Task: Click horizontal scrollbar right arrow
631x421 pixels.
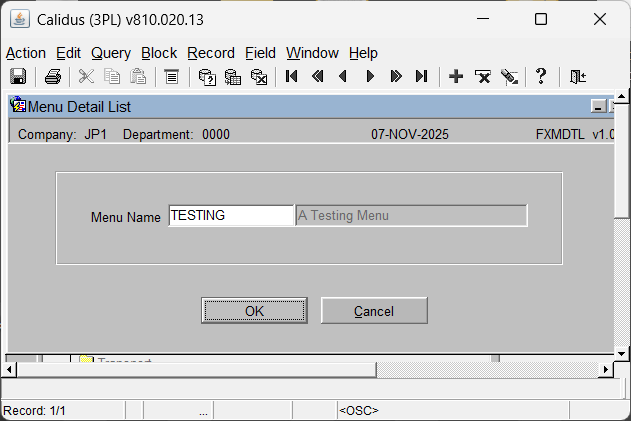Action: coord(606,369)
